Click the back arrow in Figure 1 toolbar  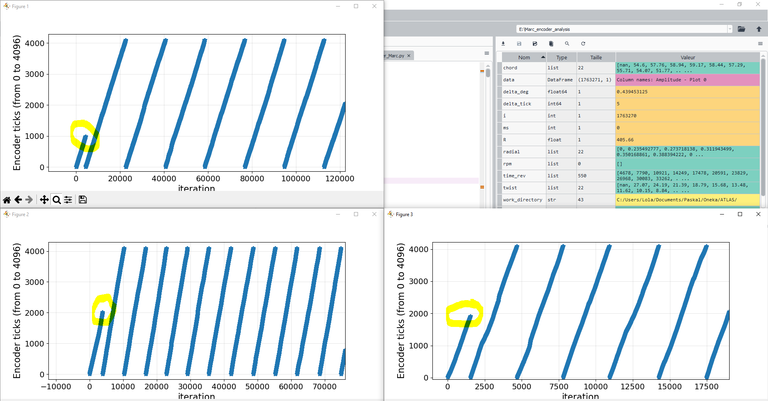tap(19, 200)
